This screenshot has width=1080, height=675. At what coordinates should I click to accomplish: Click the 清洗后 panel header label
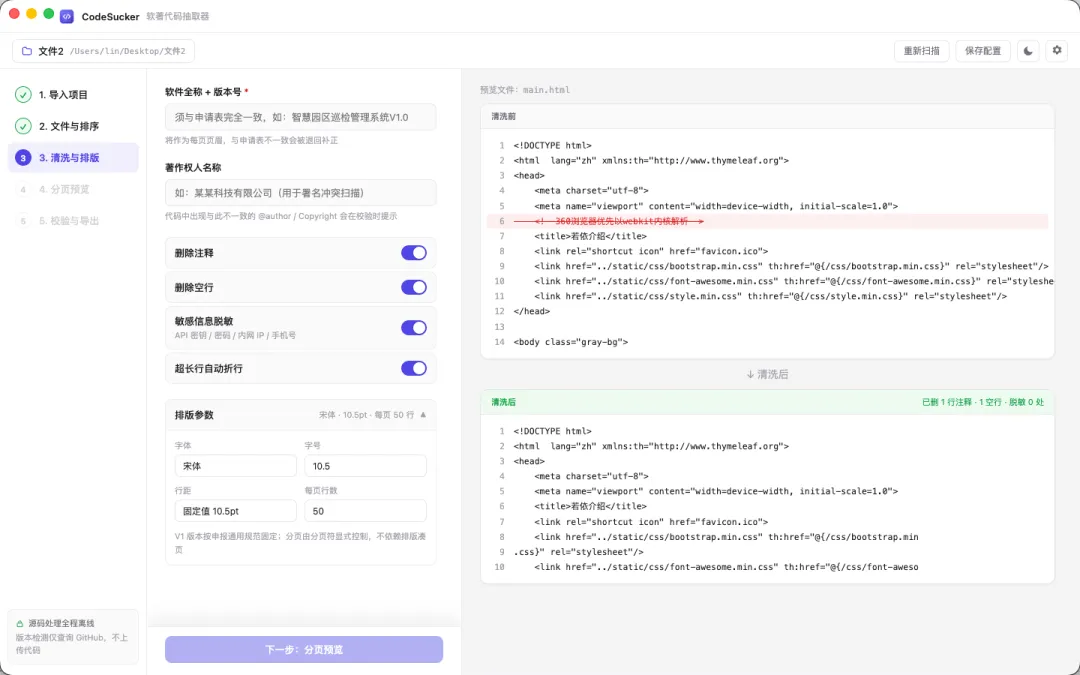[503, 402]
